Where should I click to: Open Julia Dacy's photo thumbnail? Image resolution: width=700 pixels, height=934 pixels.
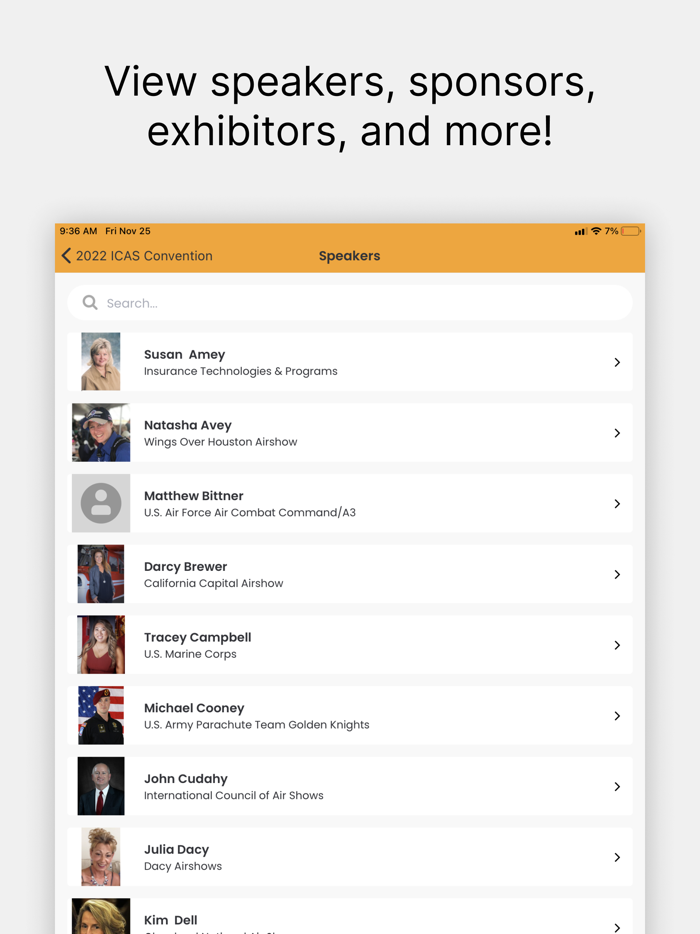[101, 857]
